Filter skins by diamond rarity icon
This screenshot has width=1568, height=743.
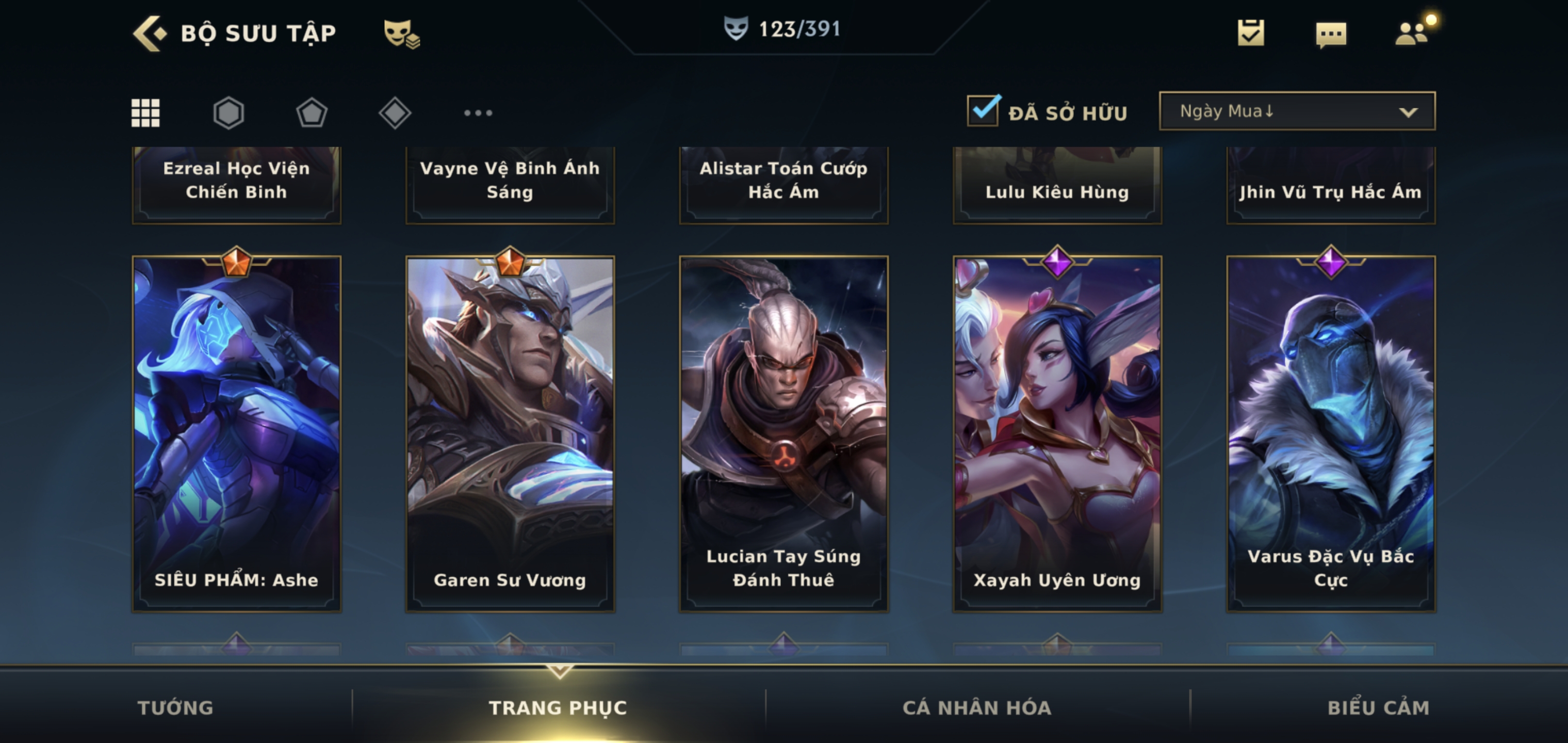[x=395, y=112]
